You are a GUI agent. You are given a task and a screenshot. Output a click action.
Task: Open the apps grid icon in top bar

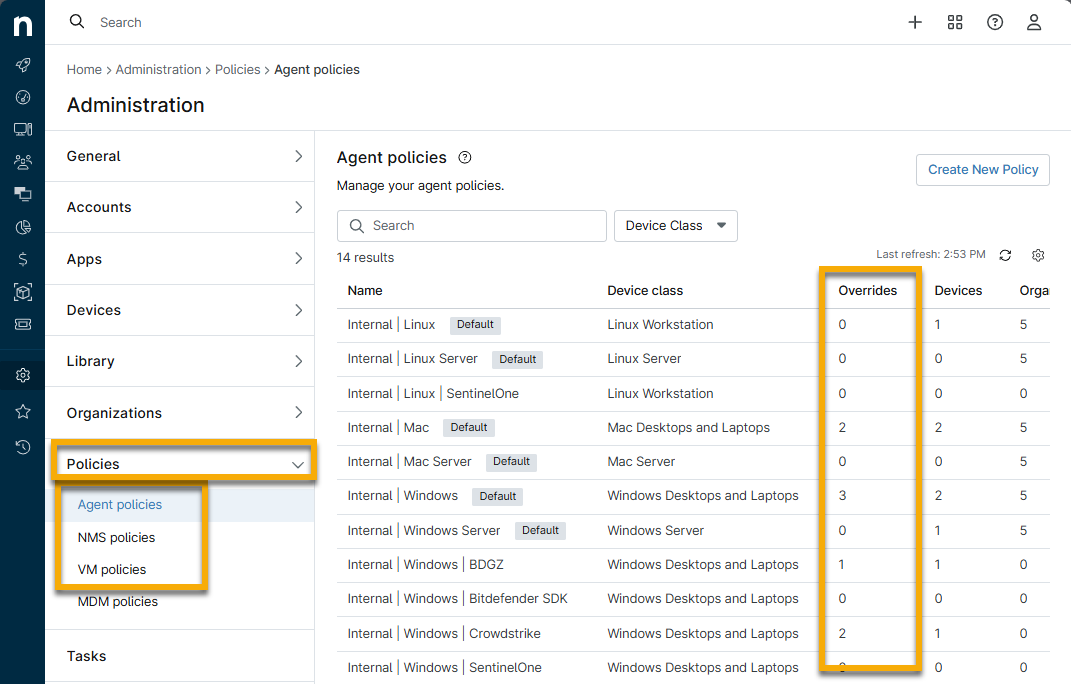click(x=954, y=22)
